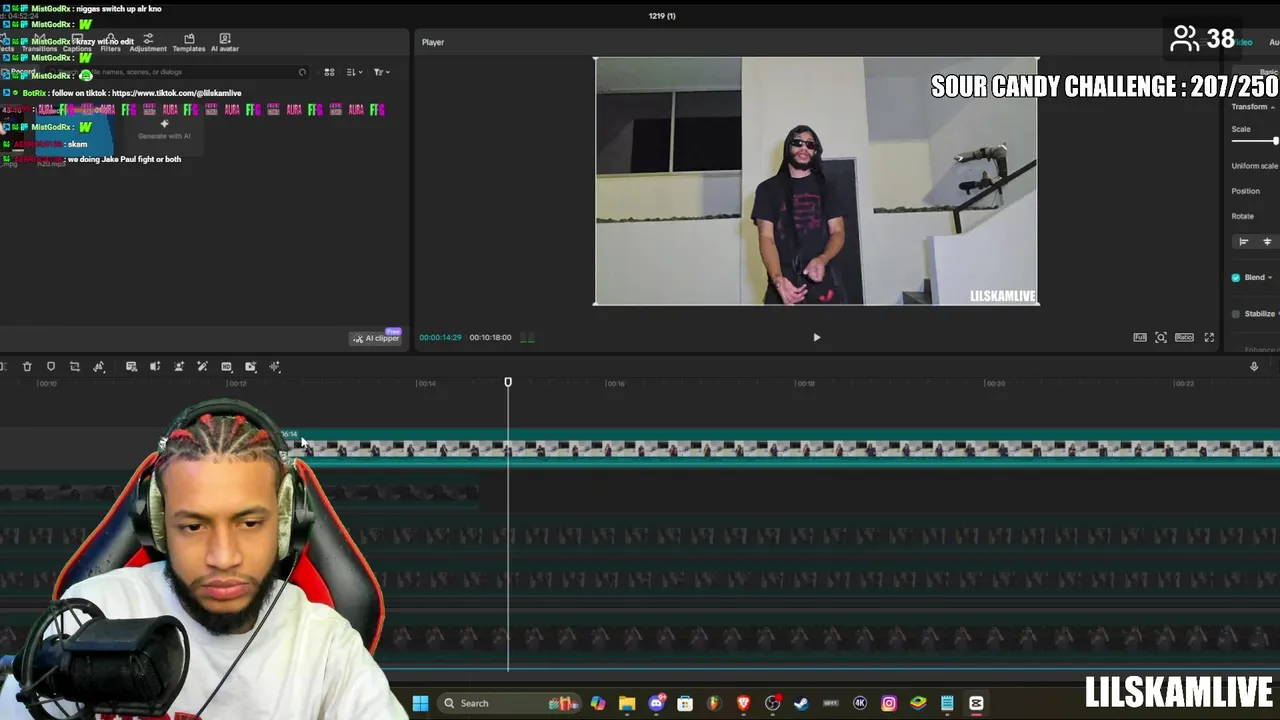Click the AI video play-sparkle icon
The height and width of the screenshot is (720, 1280).
point(250,367)
